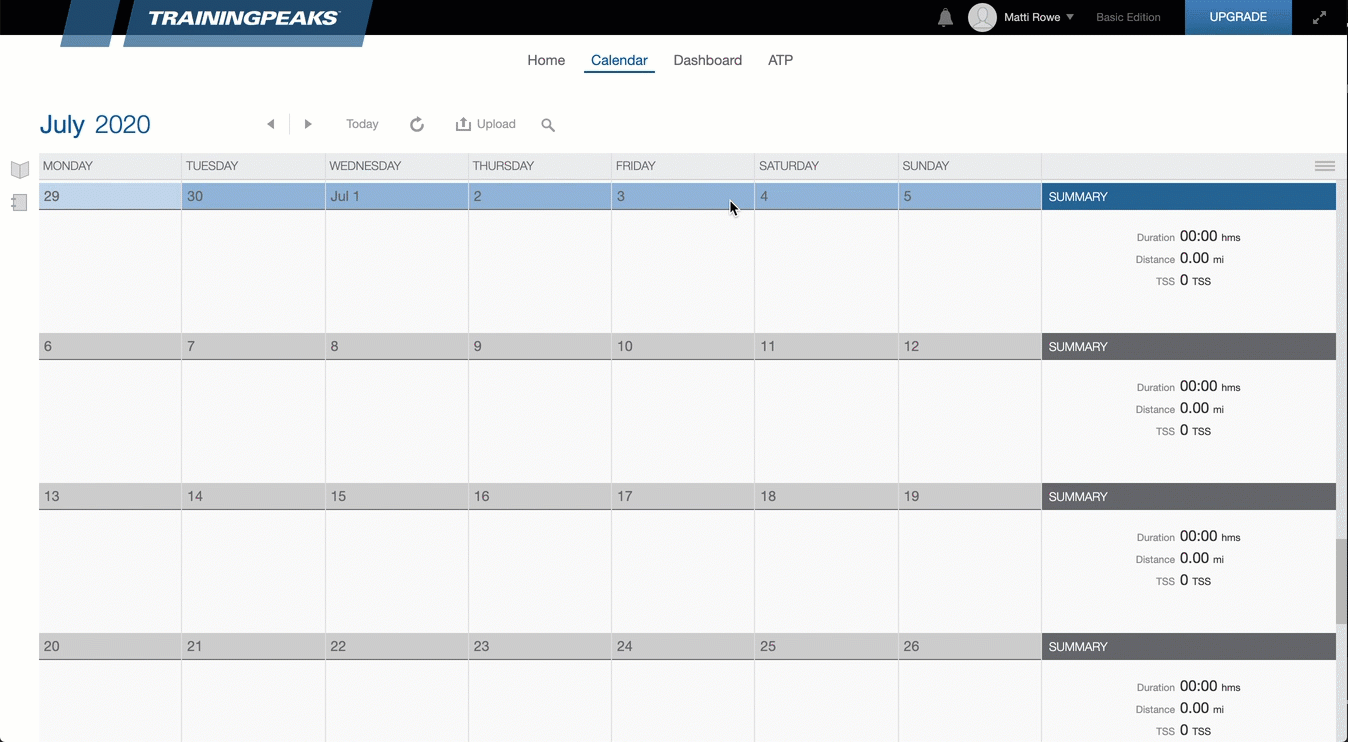This screenshot has height=742, width=1348.
Task: Select day 26 header
Action: 970,646
